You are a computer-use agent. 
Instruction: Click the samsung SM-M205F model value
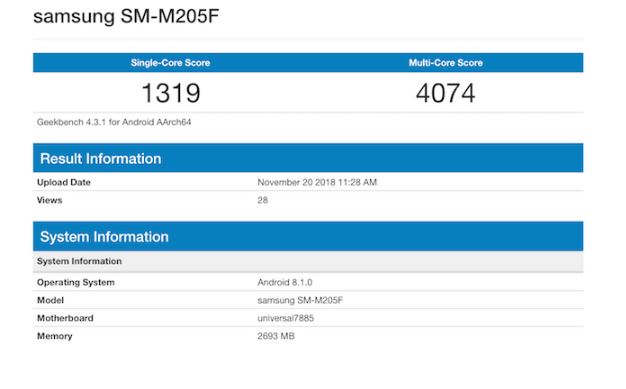pyautogui.click(x=300, y=300)
